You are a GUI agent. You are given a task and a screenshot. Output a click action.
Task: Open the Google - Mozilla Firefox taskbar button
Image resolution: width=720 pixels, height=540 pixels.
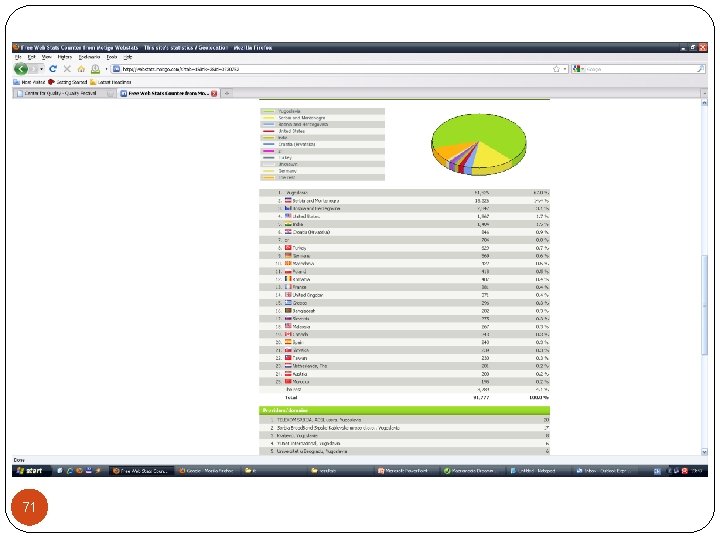[206, 471]
